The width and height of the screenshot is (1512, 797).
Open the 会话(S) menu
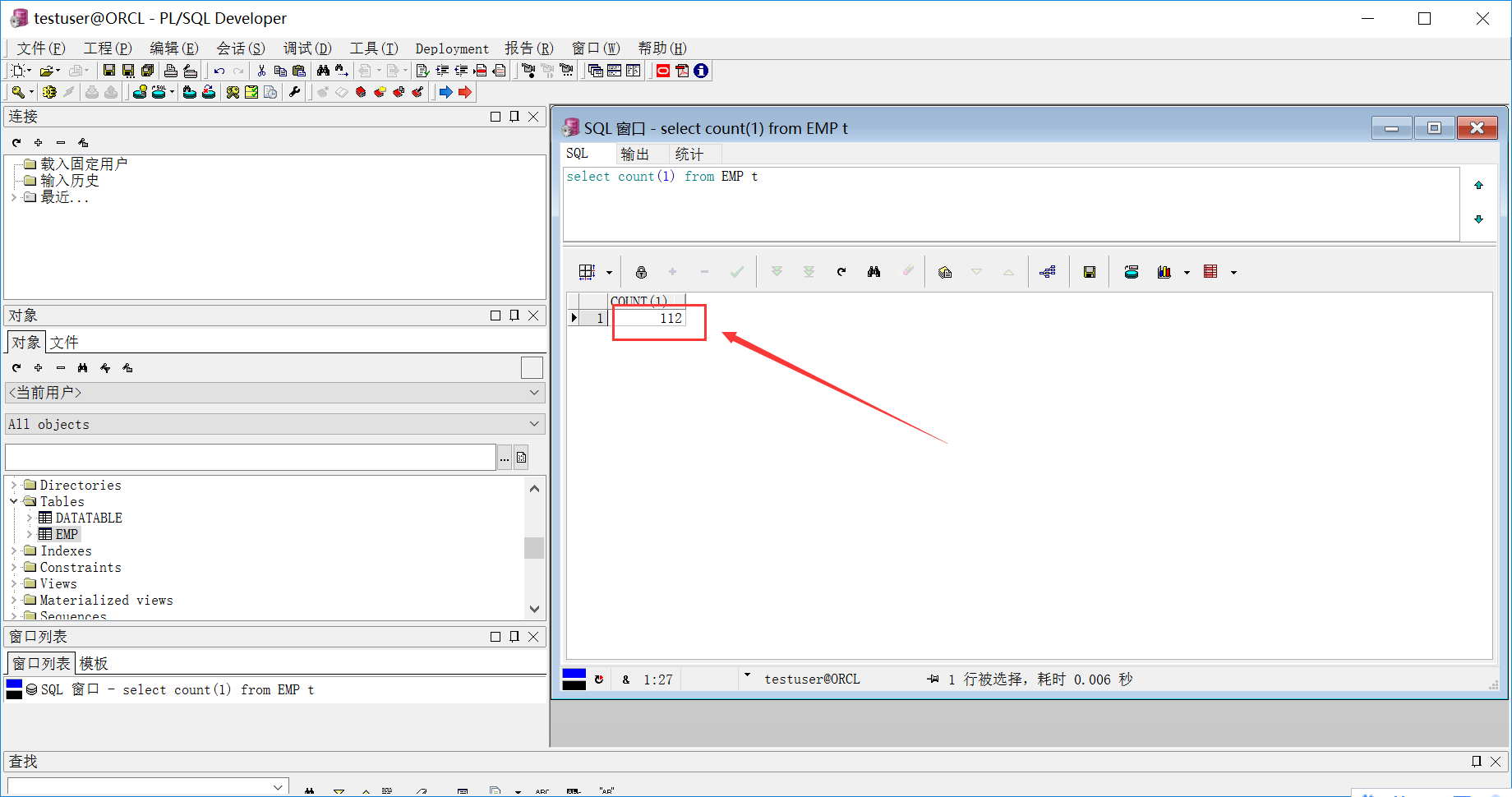[x=241, y=48]
